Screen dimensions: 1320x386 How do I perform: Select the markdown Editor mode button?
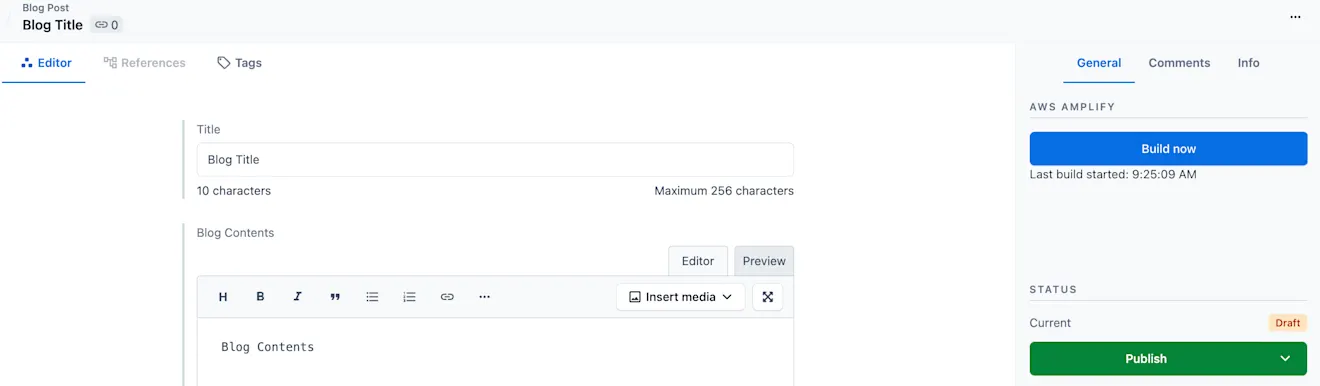pos(698,261)
